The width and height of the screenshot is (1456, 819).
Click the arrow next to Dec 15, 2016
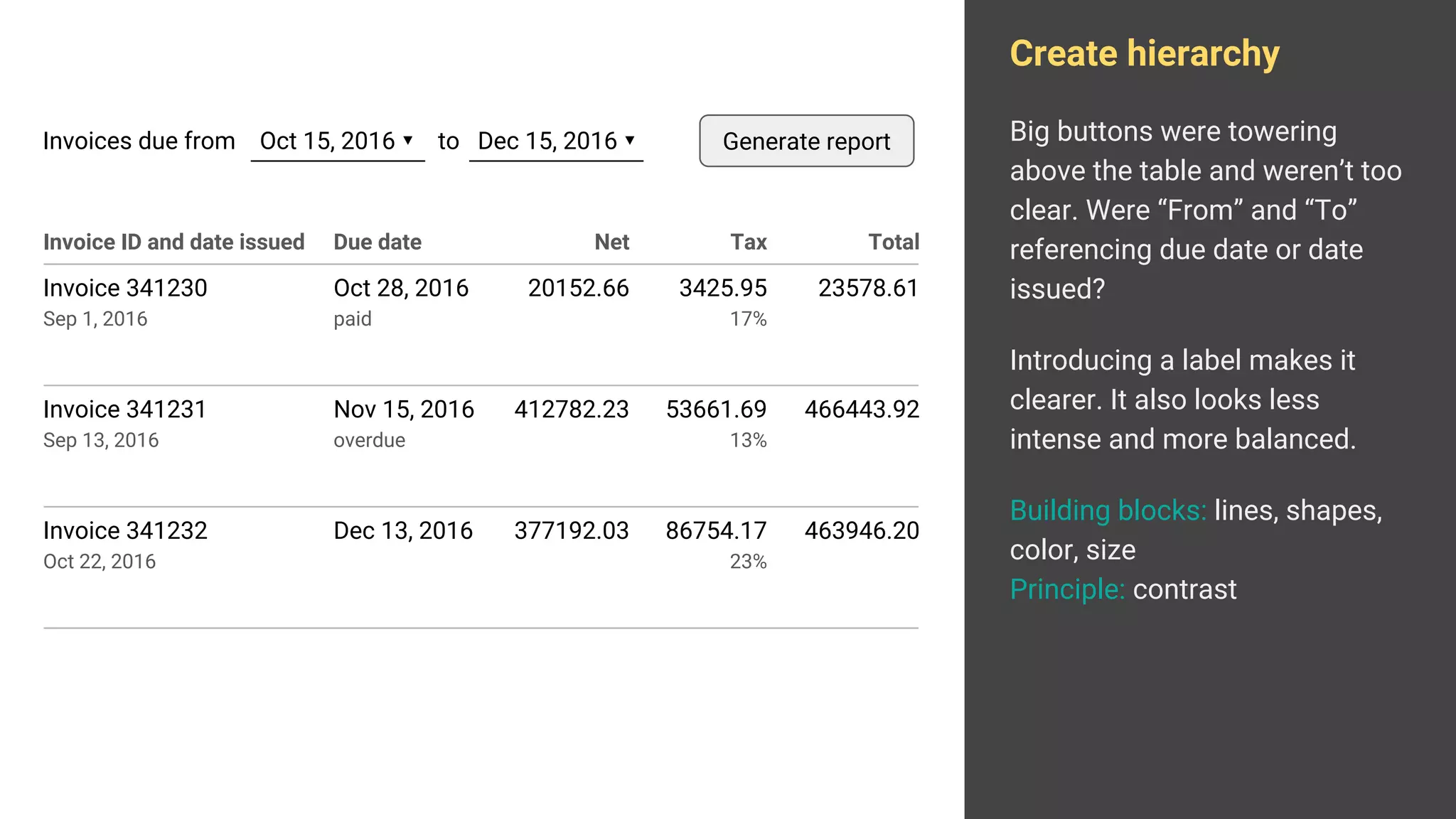pyautogui.click(x=630, y=140)
